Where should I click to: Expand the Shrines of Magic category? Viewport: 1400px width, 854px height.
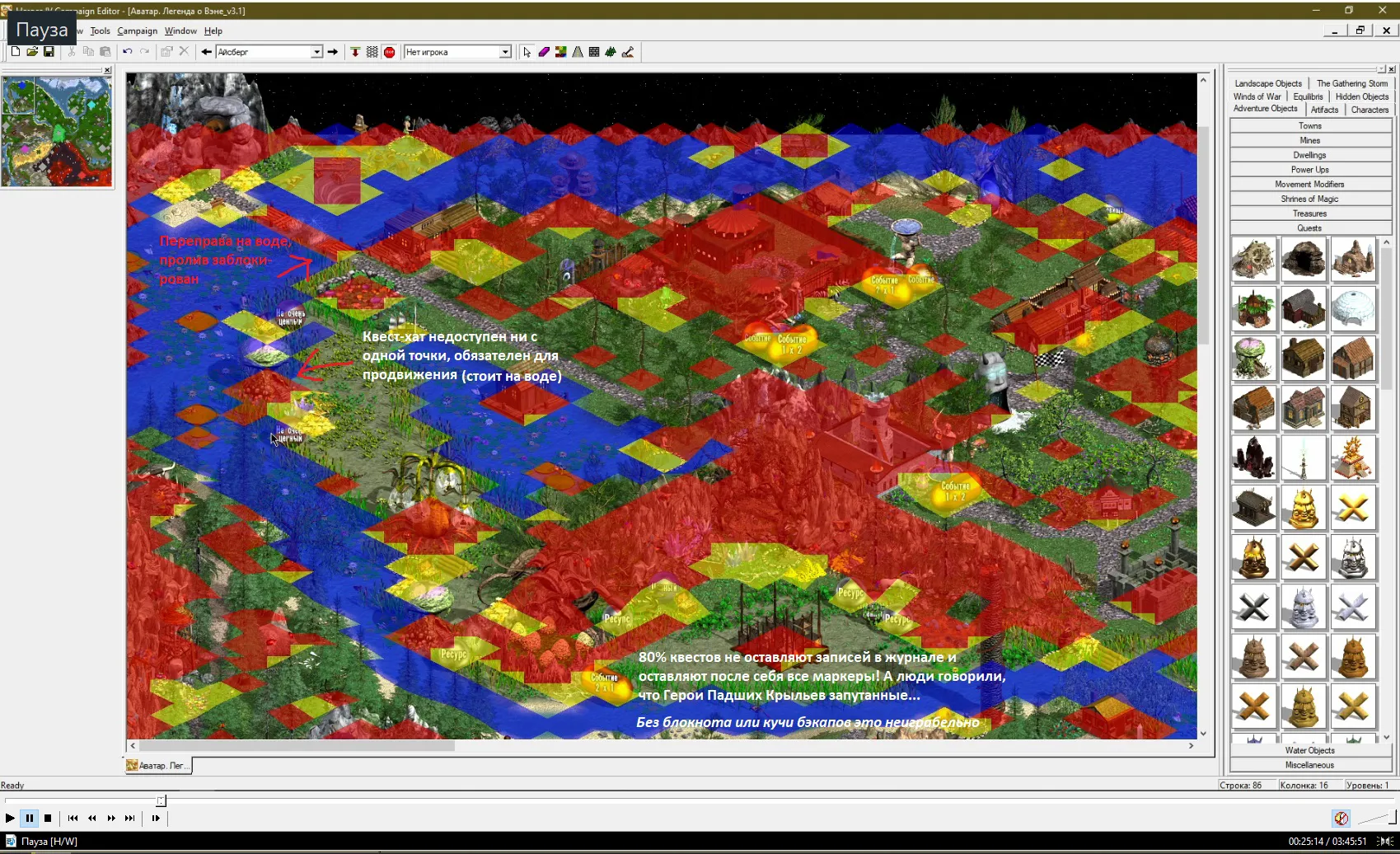1310,199
